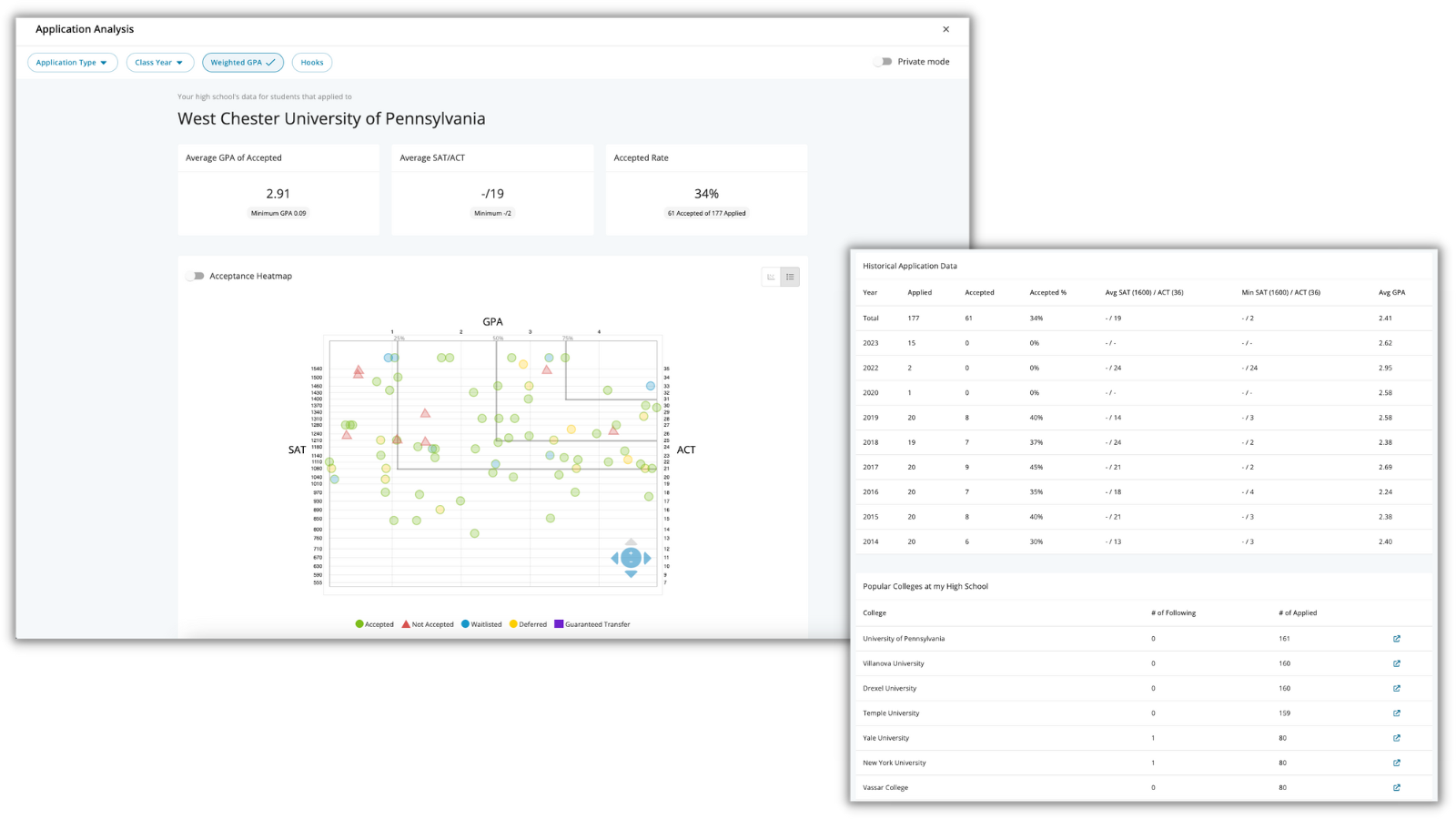
Task: Select the 2017 row in historical data
Action: [x=1144, y=467]
